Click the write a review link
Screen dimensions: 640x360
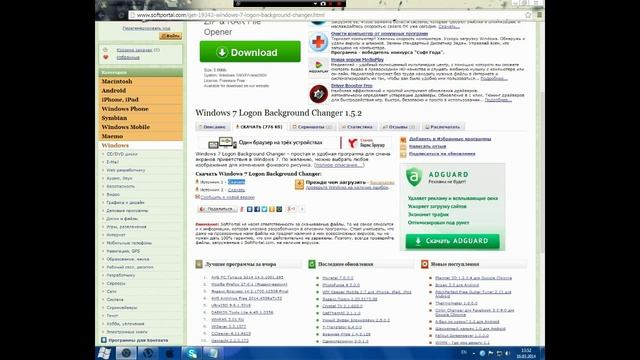(427, 146)
